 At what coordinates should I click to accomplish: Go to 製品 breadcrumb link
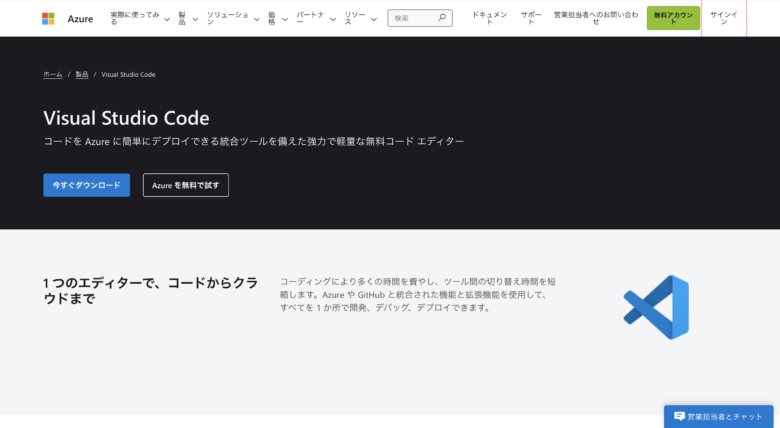(x=82, y=75)
